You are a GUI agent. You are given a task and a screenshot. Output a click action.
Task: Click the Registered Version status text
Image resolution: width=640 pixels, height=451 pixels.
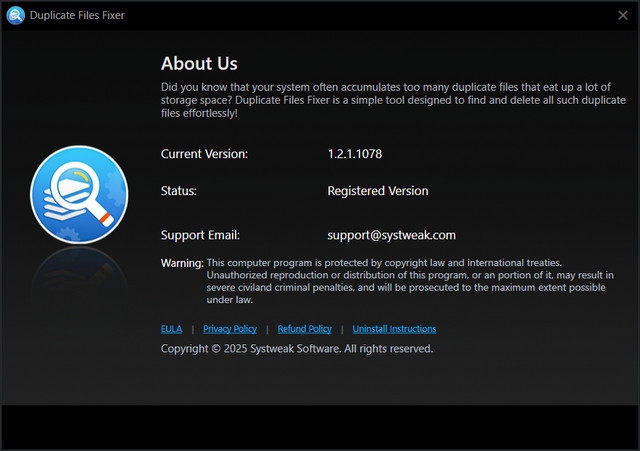[x=377, y=191]
